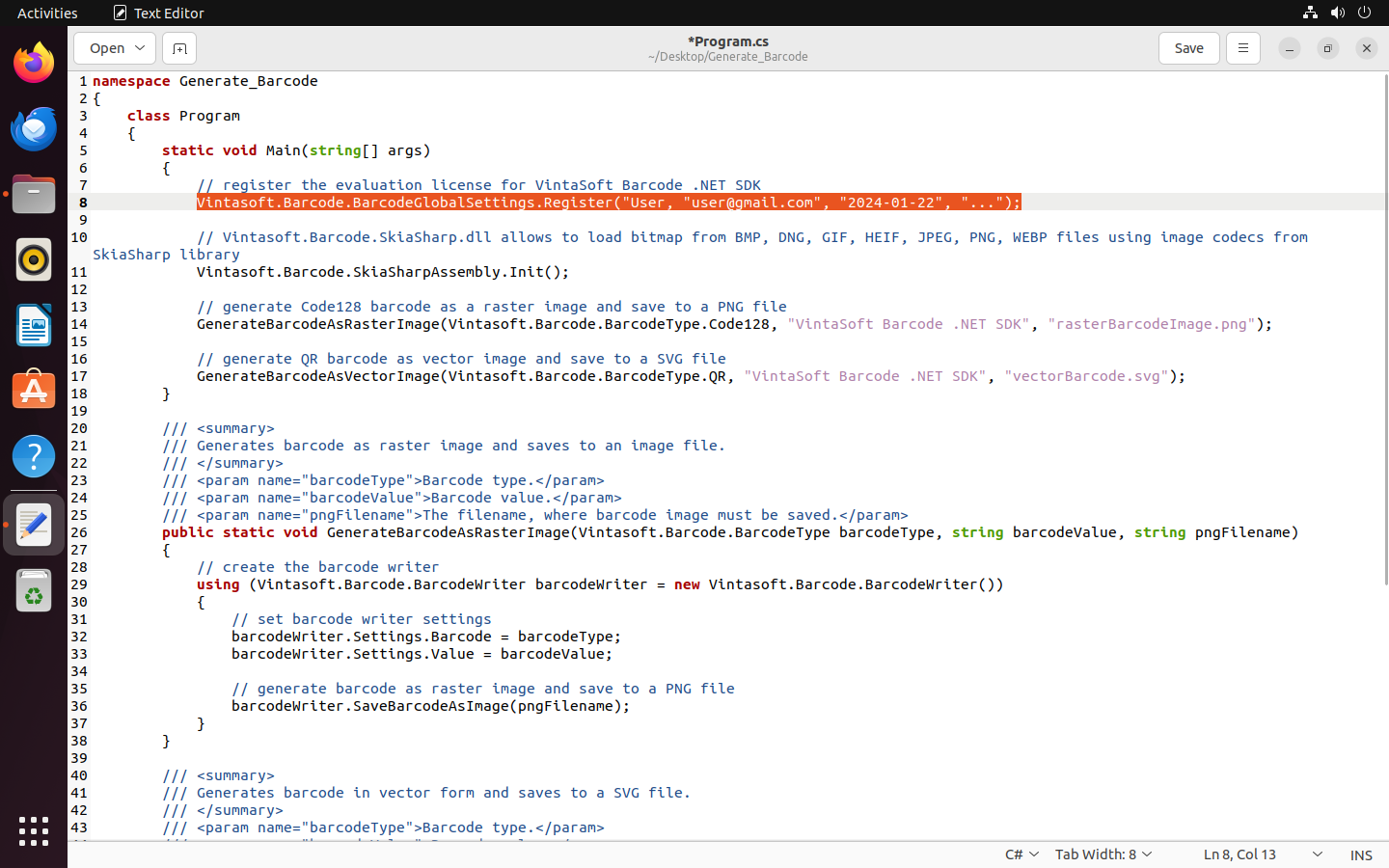1389x868 pixels.
Task: Open the C# language selector dropdown
Action: coord(1021,855)
